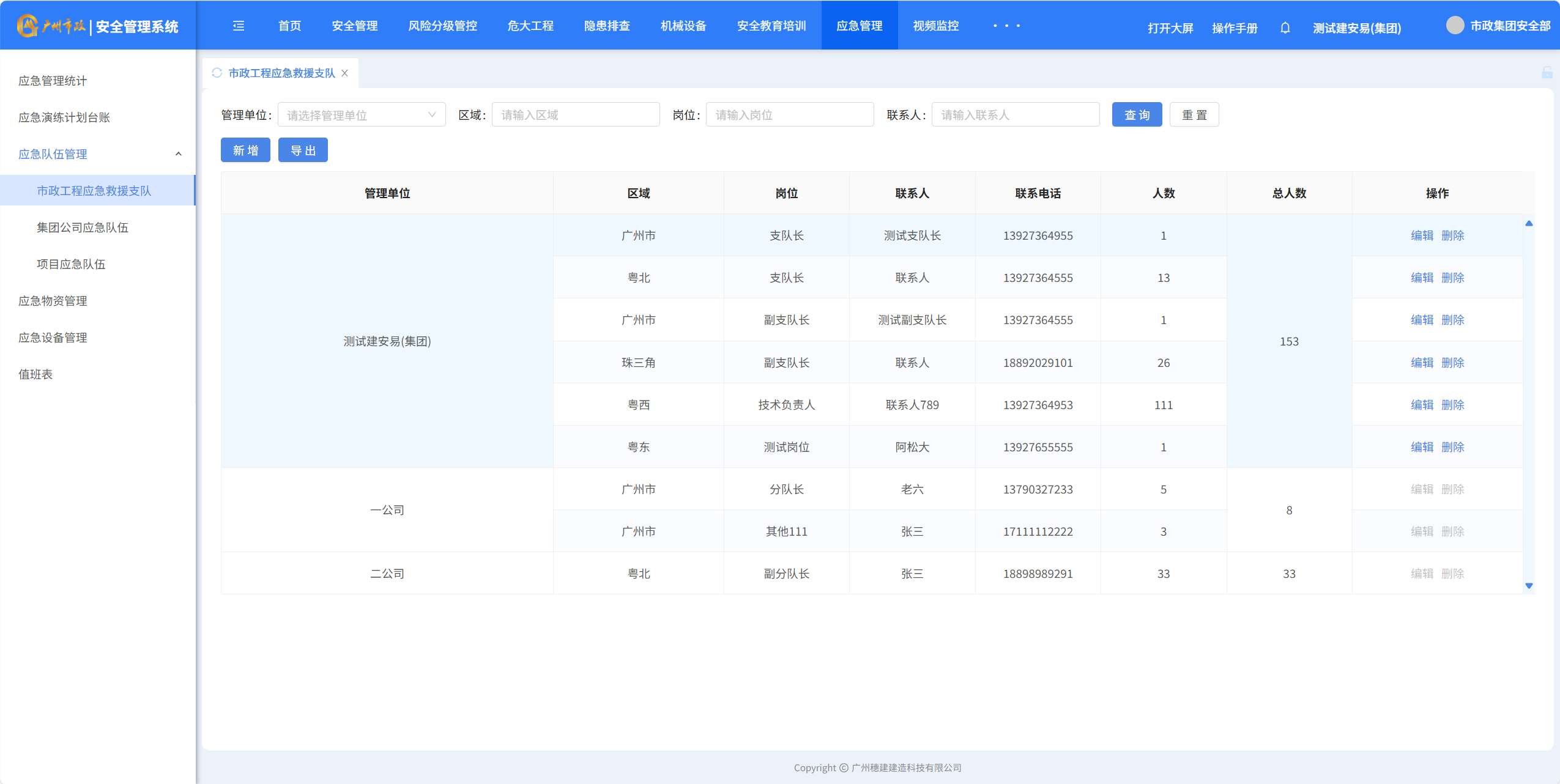Focus the 联系人 search input
Viewport: 1560px width, 784px height.
(1015, 115)
